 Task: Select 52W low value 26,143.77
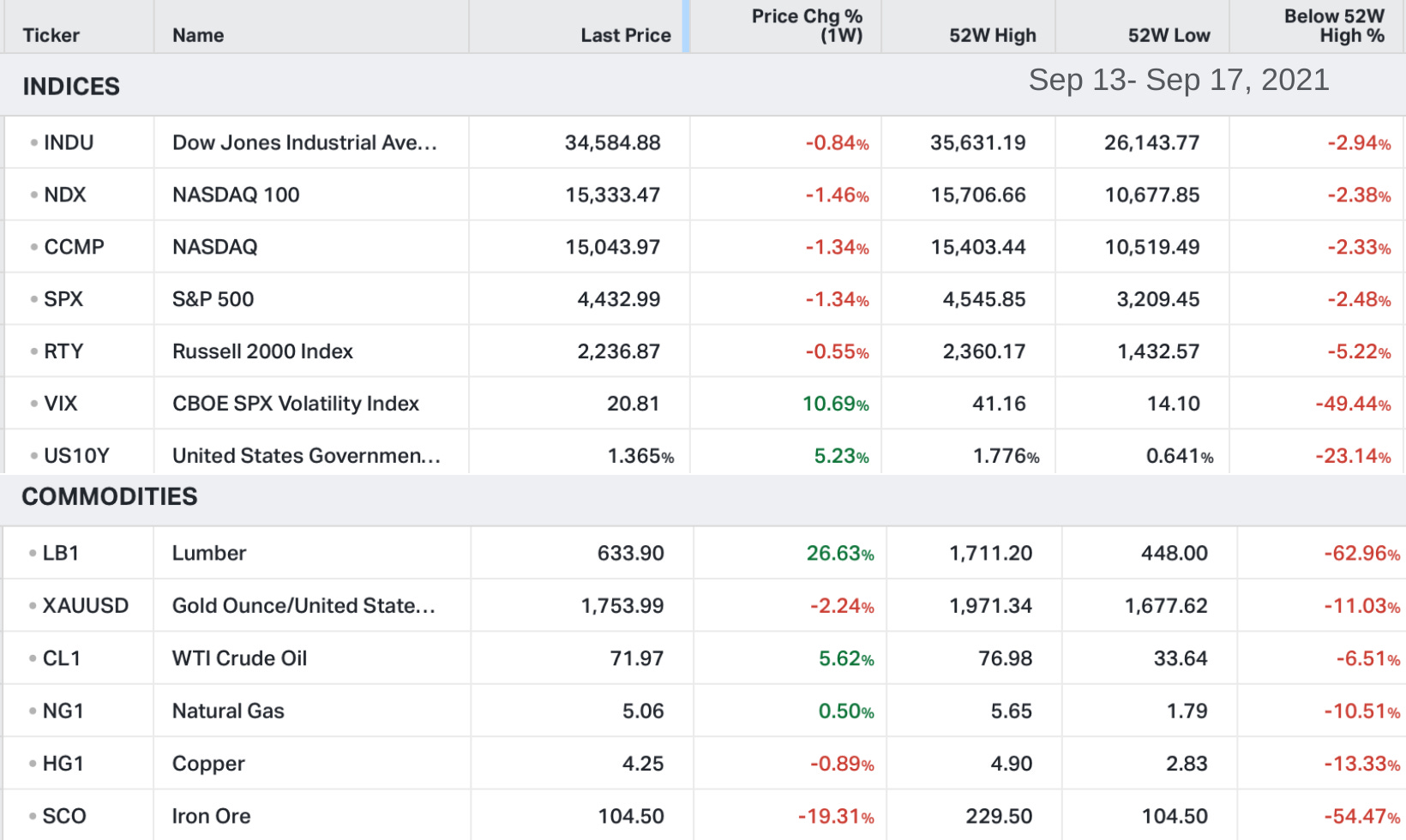pyautogui.click(x=1151, y=142)
